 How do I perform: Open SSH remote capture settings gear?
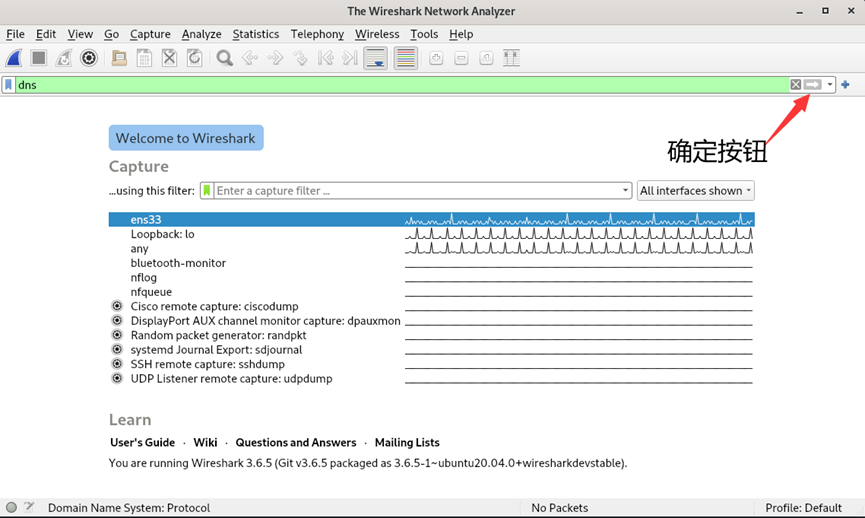[x=117, y=364]
